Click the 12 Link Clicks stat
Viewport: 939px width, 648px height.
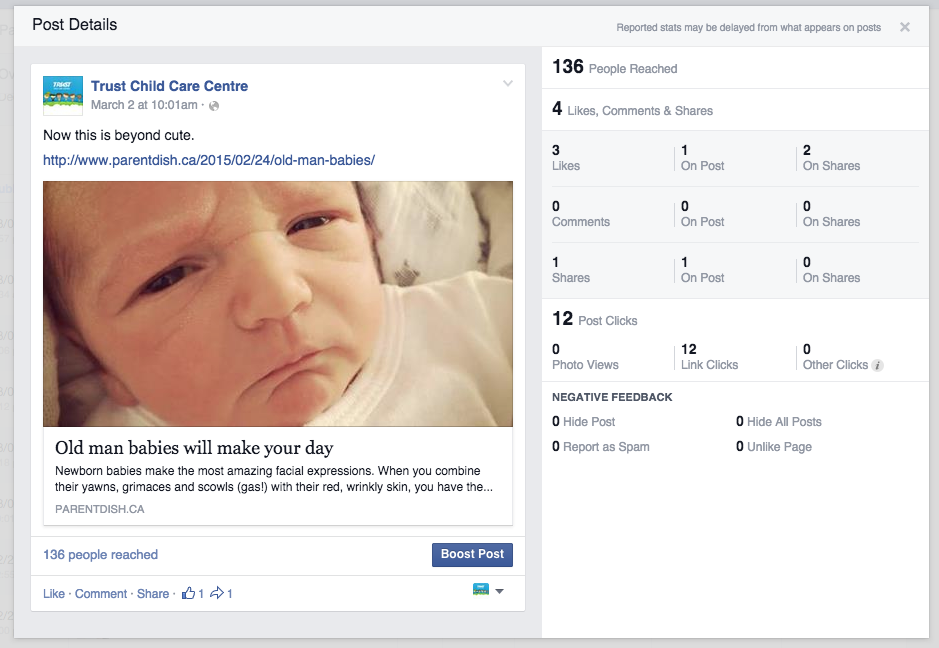click(x=709, y=357)
